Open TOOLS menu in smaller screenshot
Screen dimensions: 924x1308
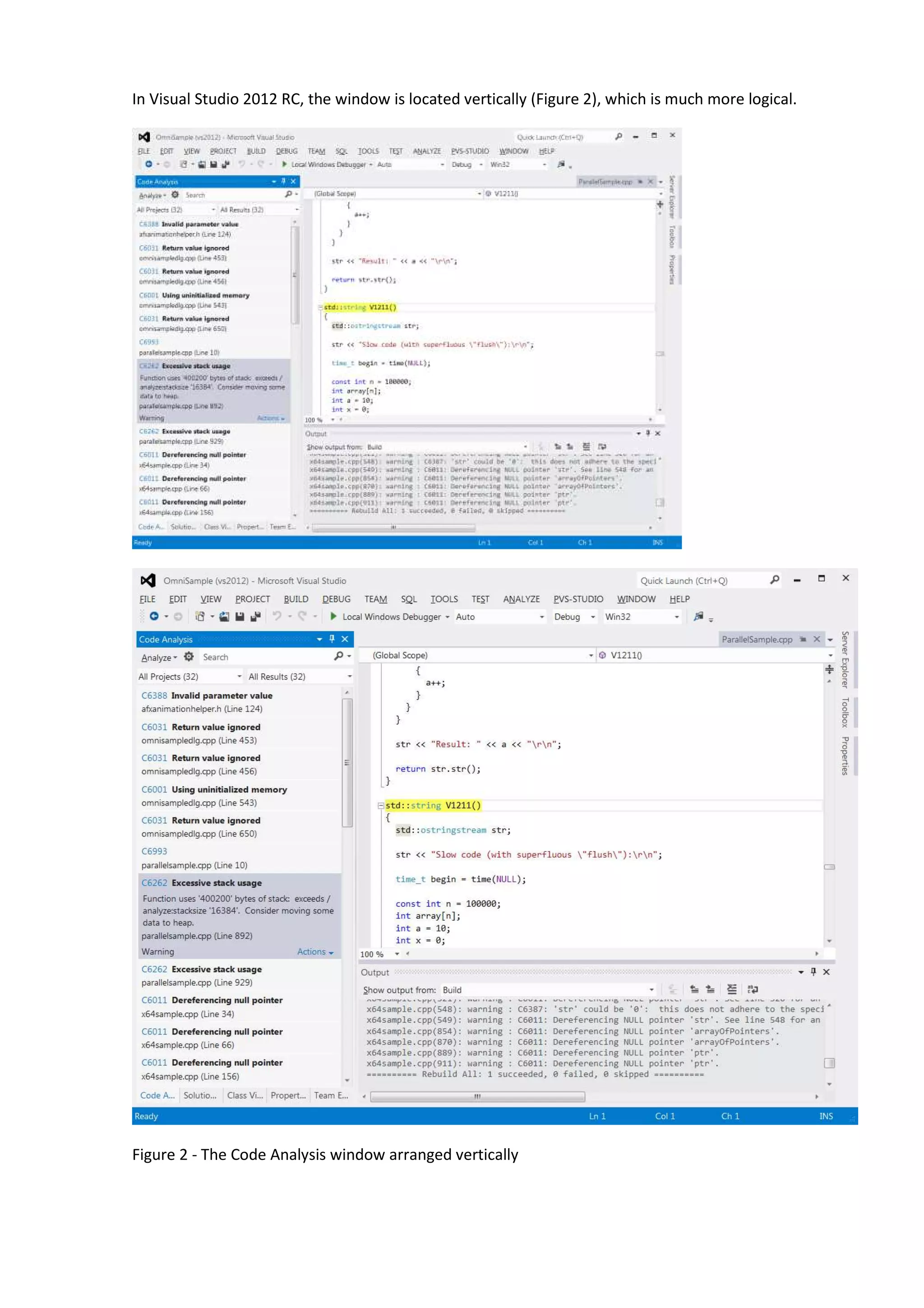point(368,151)
